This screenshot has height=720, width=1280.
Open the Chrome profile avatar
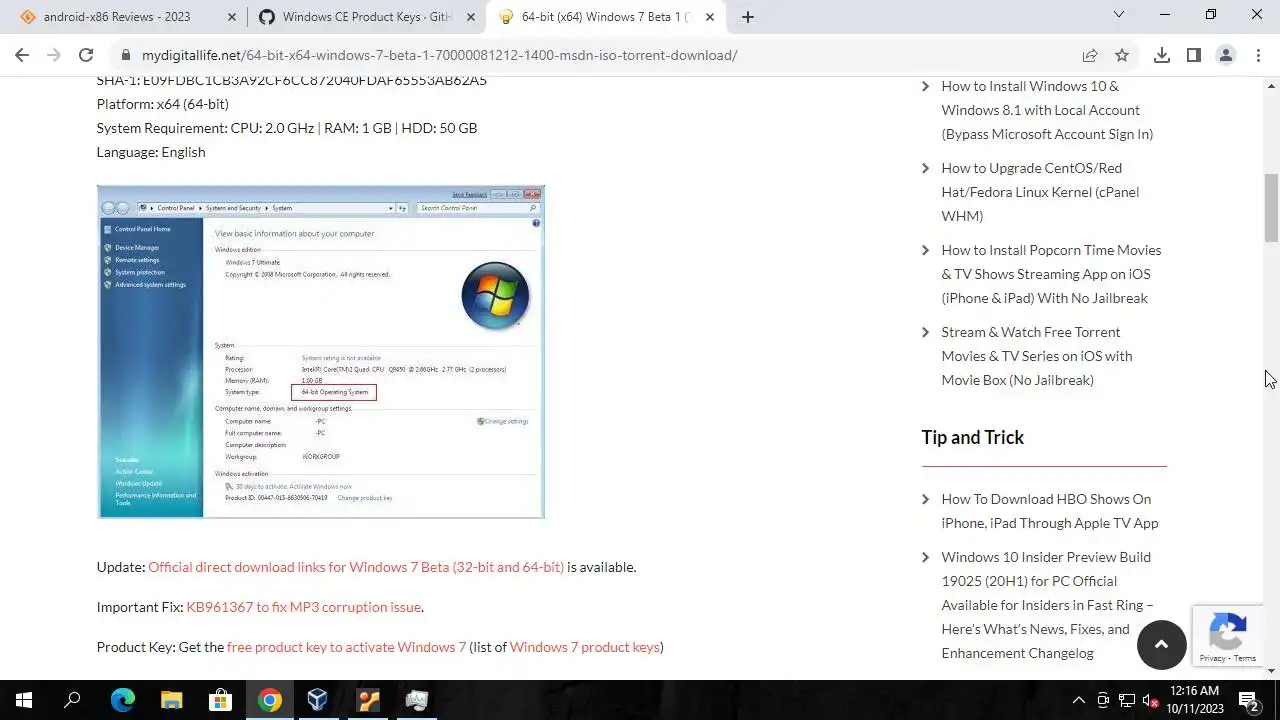[x=1226, y=55]
